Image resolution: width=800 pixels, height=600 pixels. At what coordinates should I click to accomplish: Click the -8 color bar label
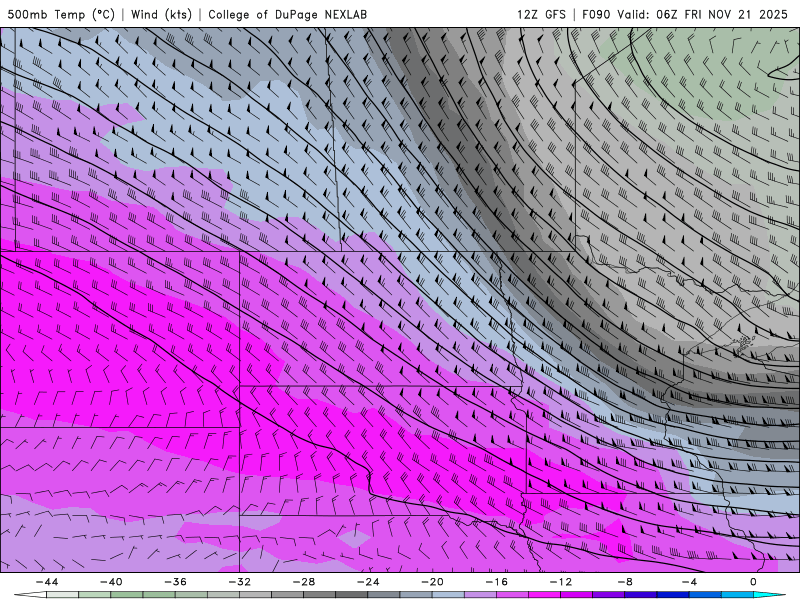[626, 582]
